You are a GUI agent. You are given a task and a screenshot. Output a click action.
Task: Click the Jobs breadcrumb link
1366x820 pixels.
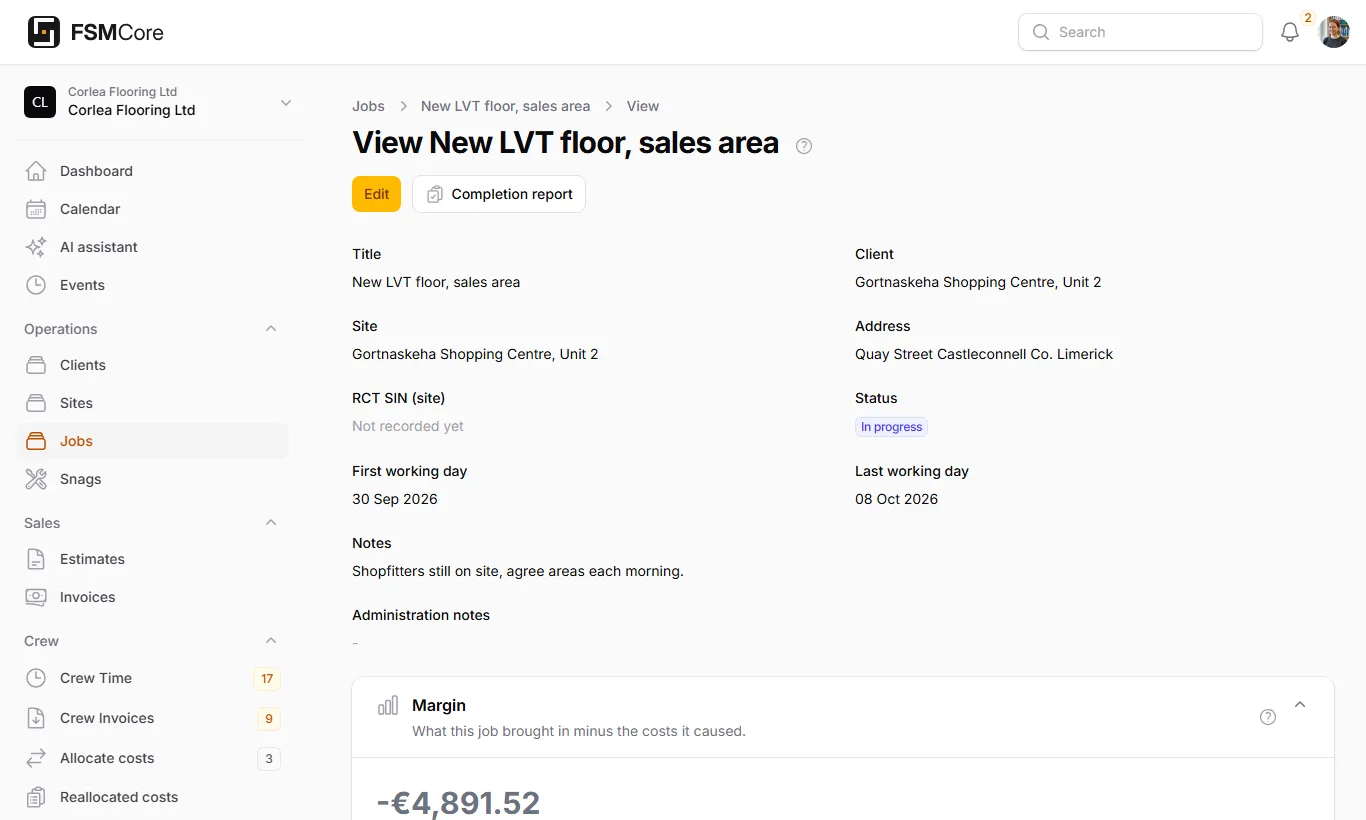click(368, 106)
